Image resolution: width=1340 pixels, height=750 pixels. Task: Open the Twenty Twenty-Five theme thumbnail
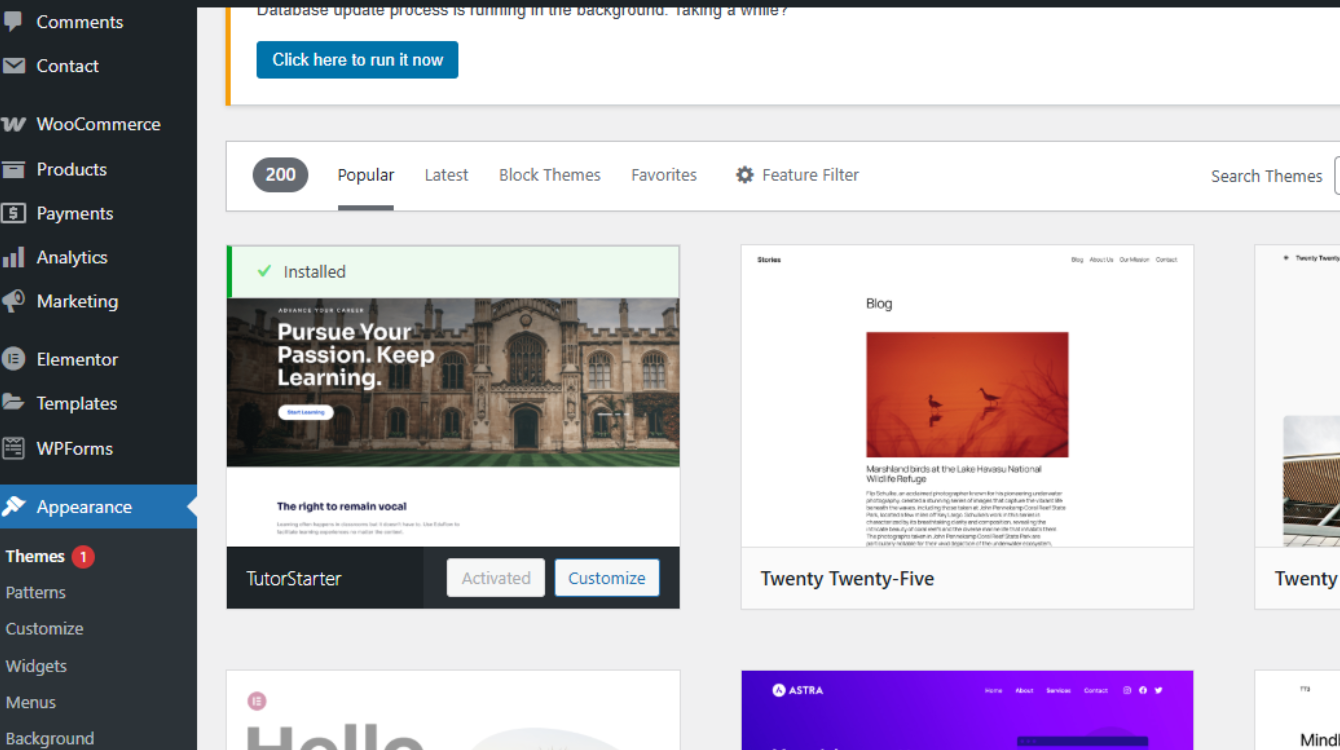[x=967, y=396]
